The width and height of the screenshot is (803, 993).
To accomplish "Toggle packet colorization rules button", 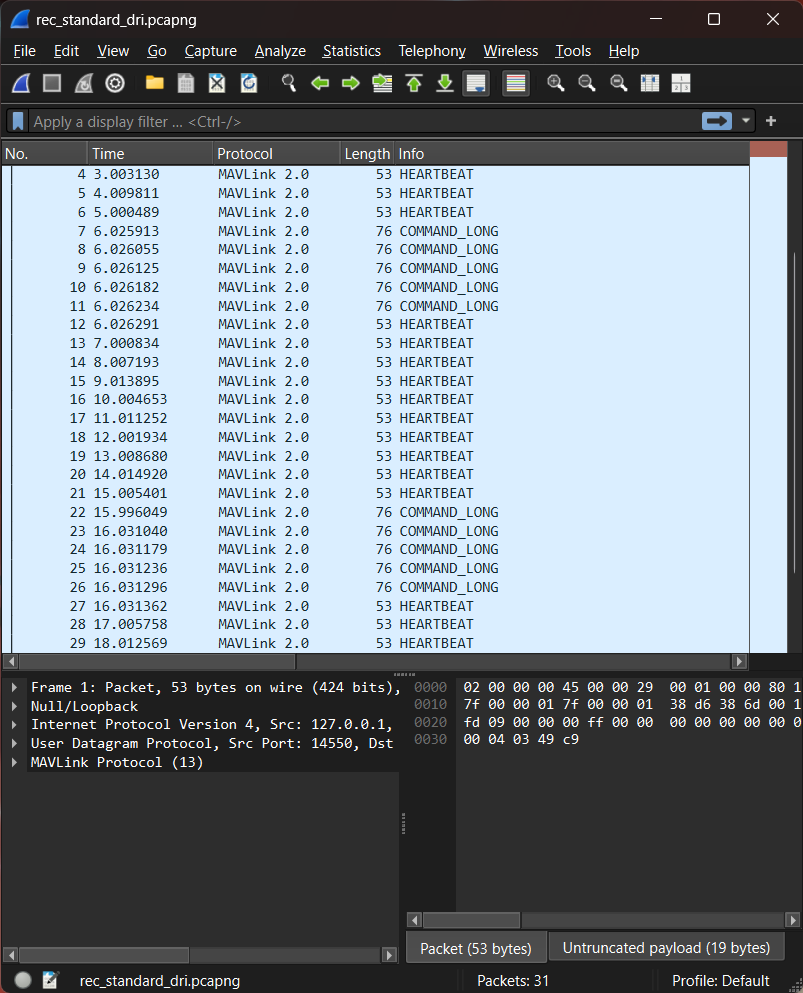I will [515, 83].
